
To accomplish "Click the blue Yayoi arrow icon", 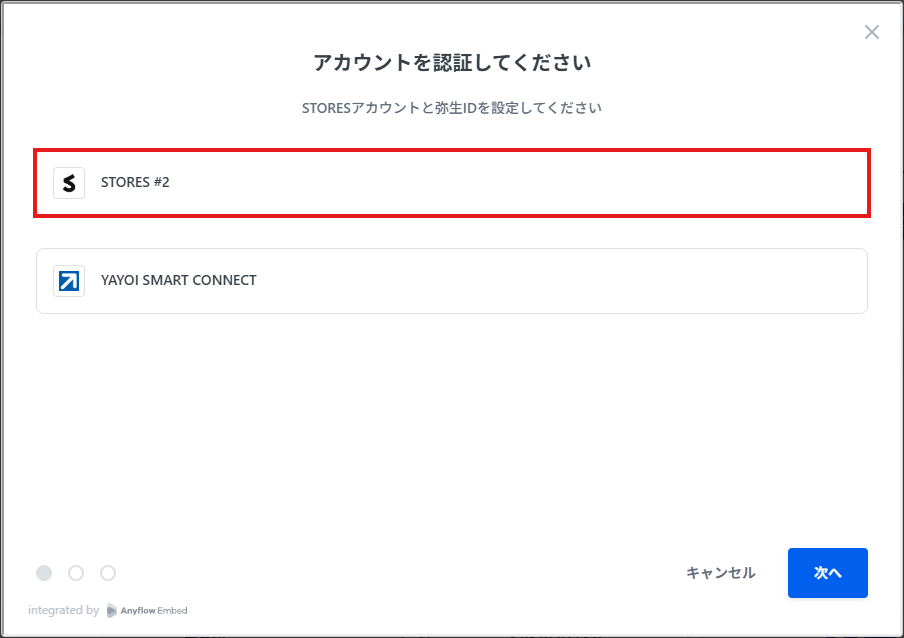I will click(69, 281).
